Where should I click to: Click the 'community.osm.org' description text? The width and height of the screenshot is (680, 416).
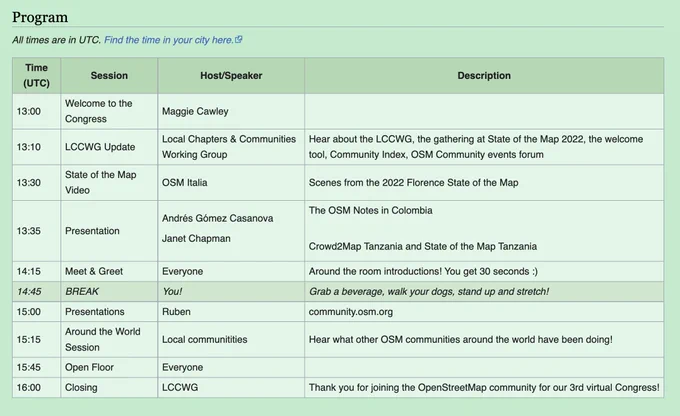click(x=351, y=312)
